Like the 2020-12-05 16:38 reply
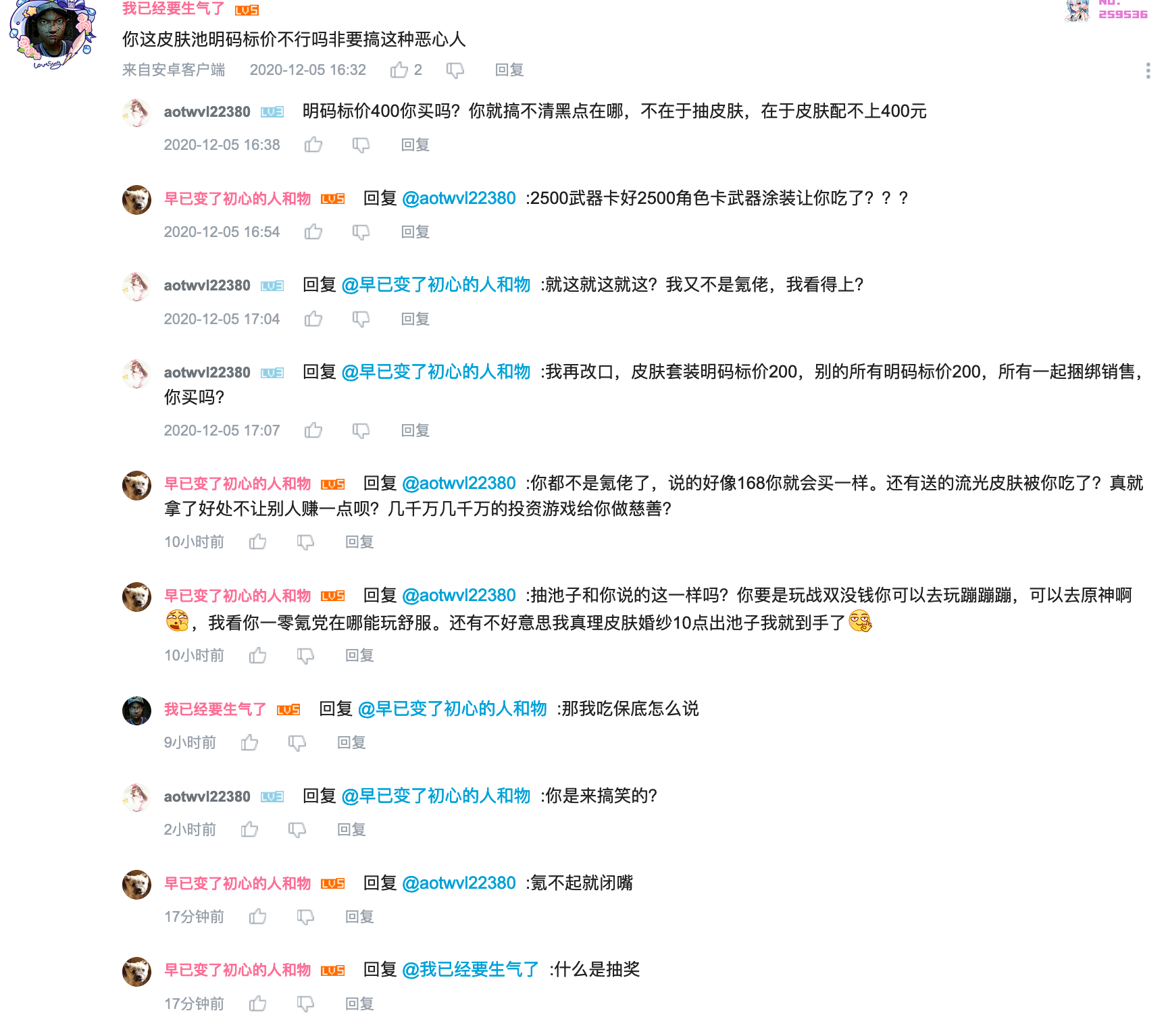The height and width of the screenshot is (1036, 1166). 313,145
